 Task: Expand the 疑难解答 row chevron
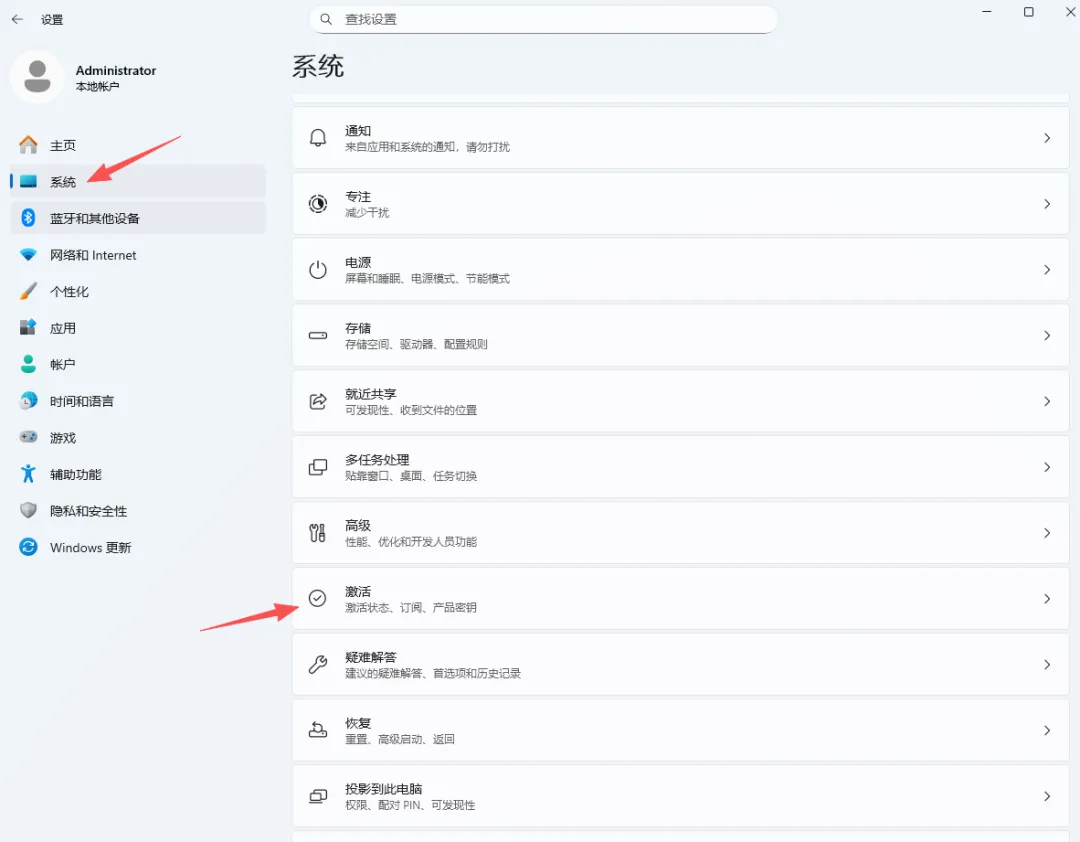click(x=1047, y=664)
